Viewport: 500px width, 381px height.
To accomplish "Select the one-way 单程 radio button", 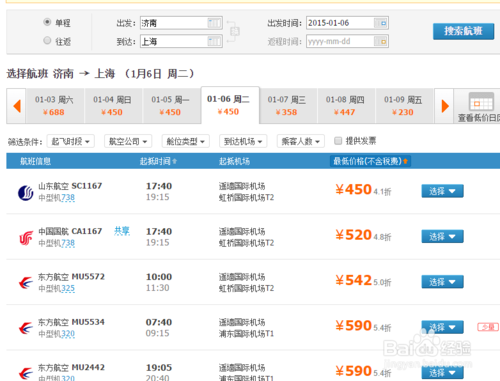I will [x=47, y=22].
